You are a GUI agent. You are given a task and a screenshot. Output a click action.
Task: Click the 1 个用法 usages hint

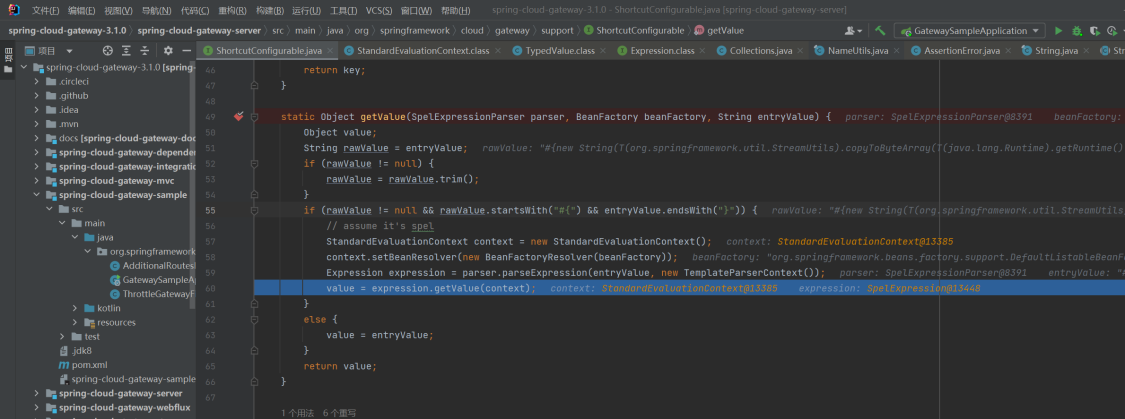coord(297,413)
